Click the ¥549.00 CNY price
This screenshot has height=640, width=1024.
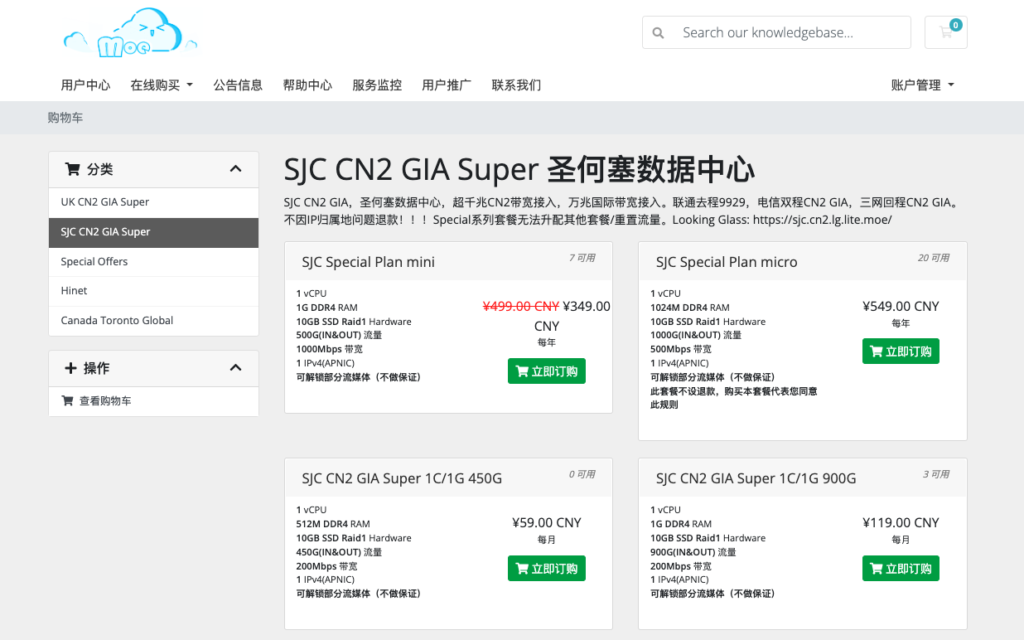901,306
